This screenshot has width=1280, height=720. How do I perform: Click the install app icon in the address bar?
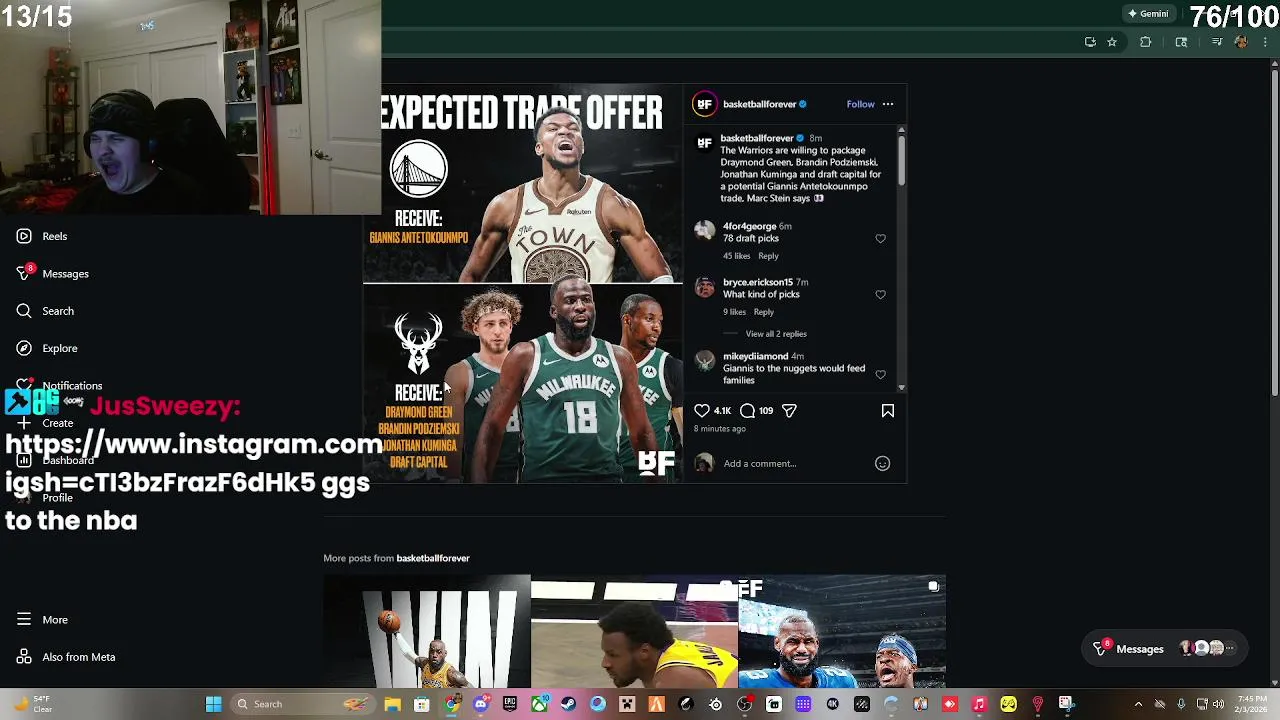point(1090,42)
